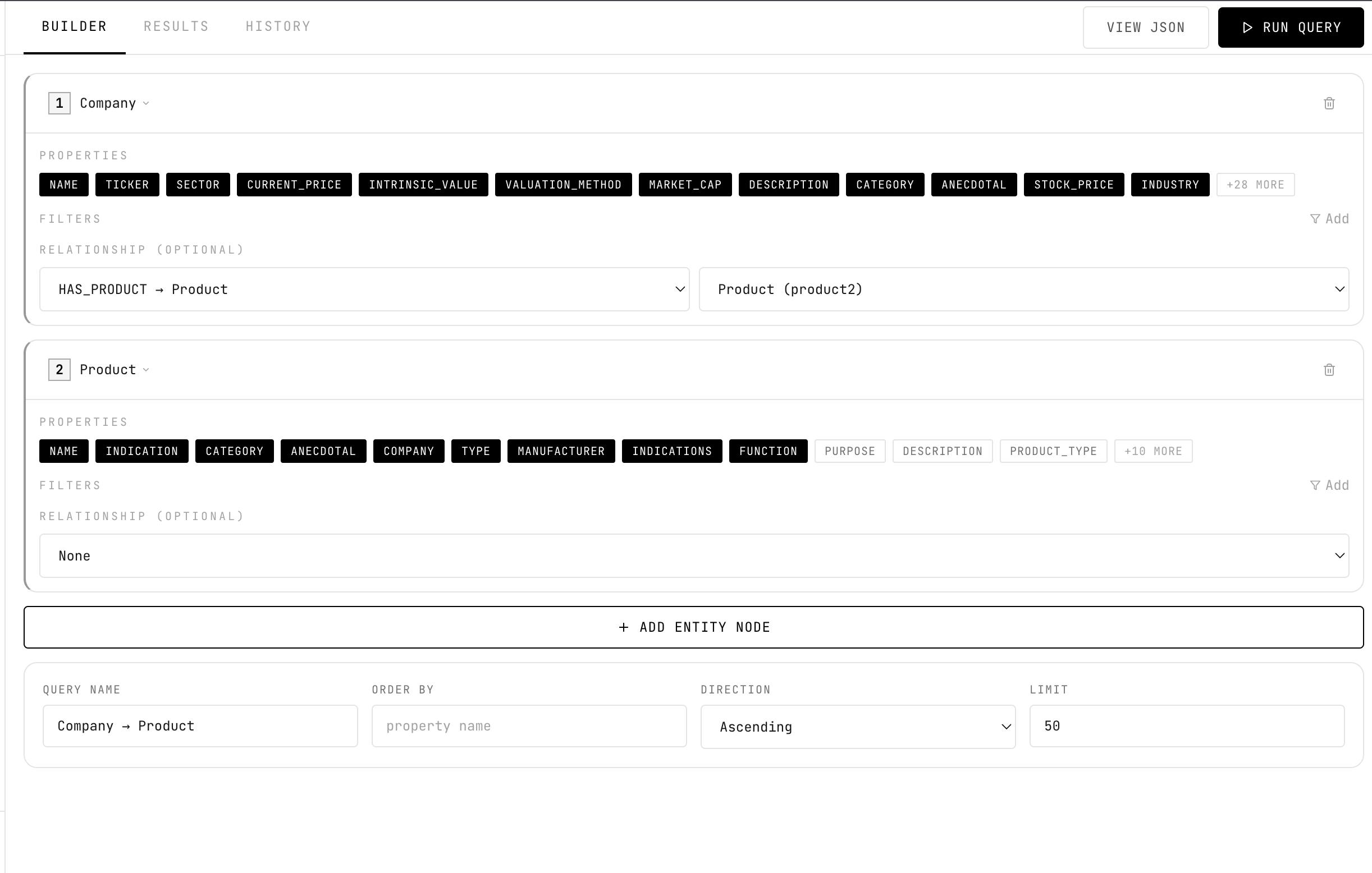Toggle the TYPE property chip
The width and height of the screenshot is (1372, 873).
475,451
